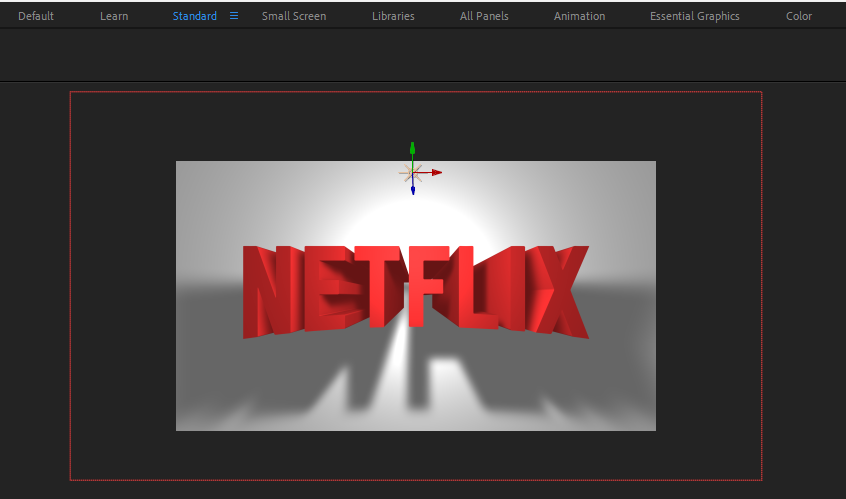
Task: Switch to Essential Graphics workspace
Action: (694, 16)
